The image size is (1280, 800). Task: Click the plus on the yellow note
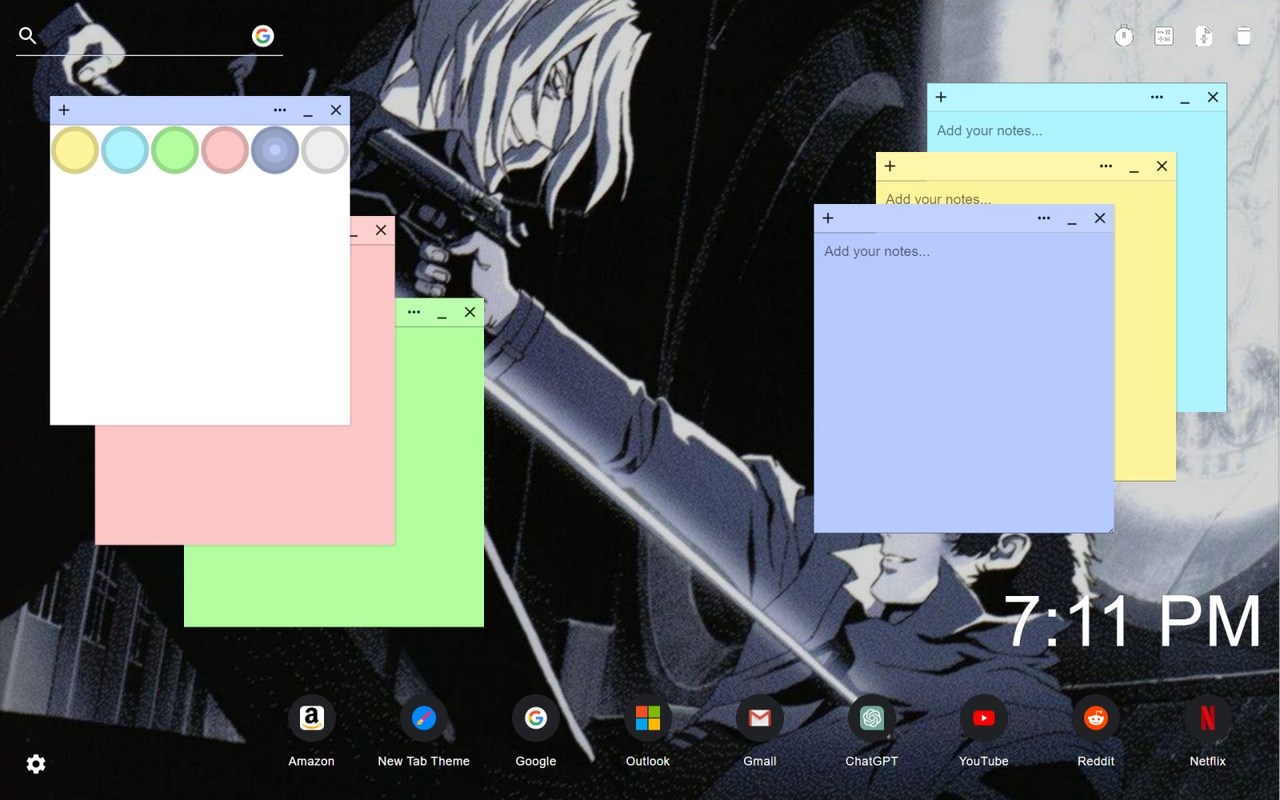click(890, 166)
